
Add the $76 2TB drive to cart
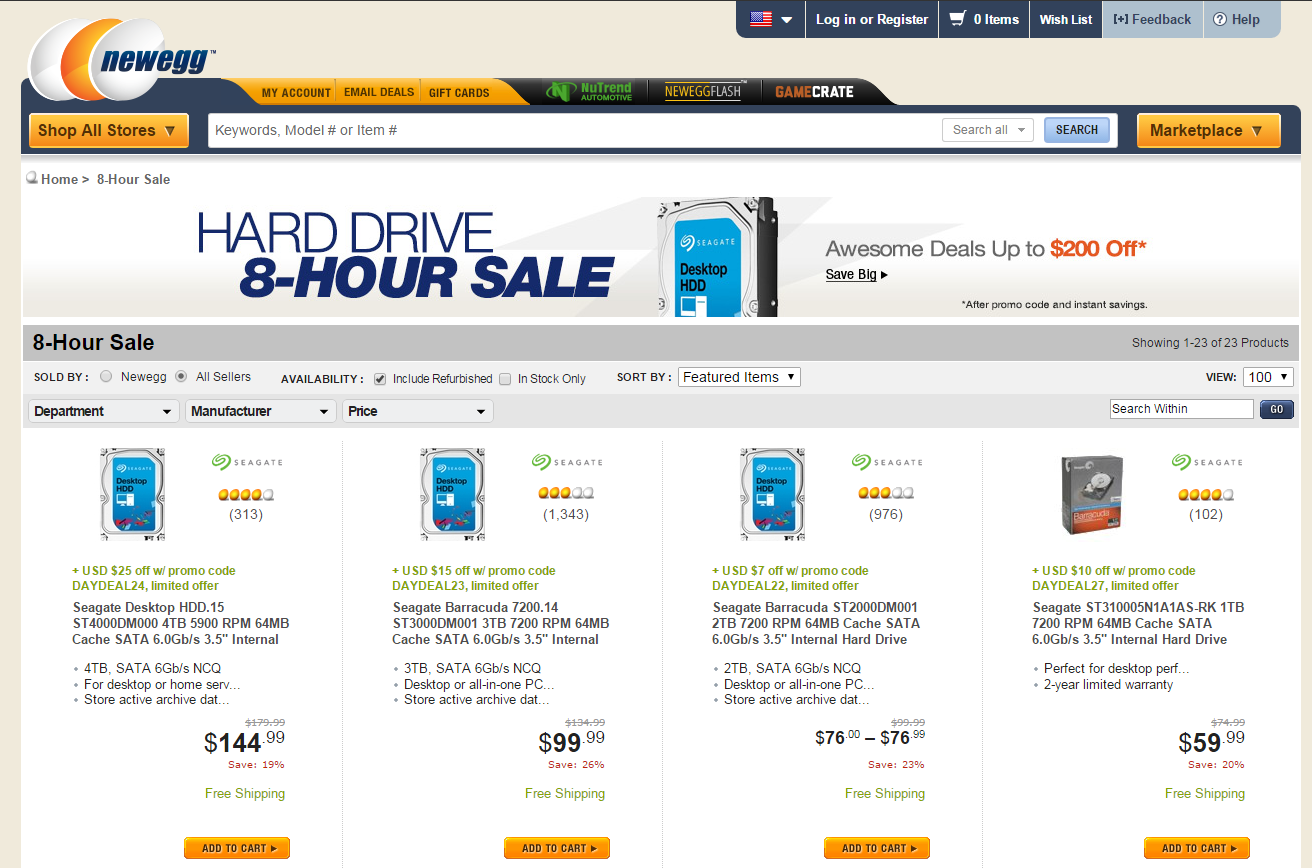tap(877, 848)
